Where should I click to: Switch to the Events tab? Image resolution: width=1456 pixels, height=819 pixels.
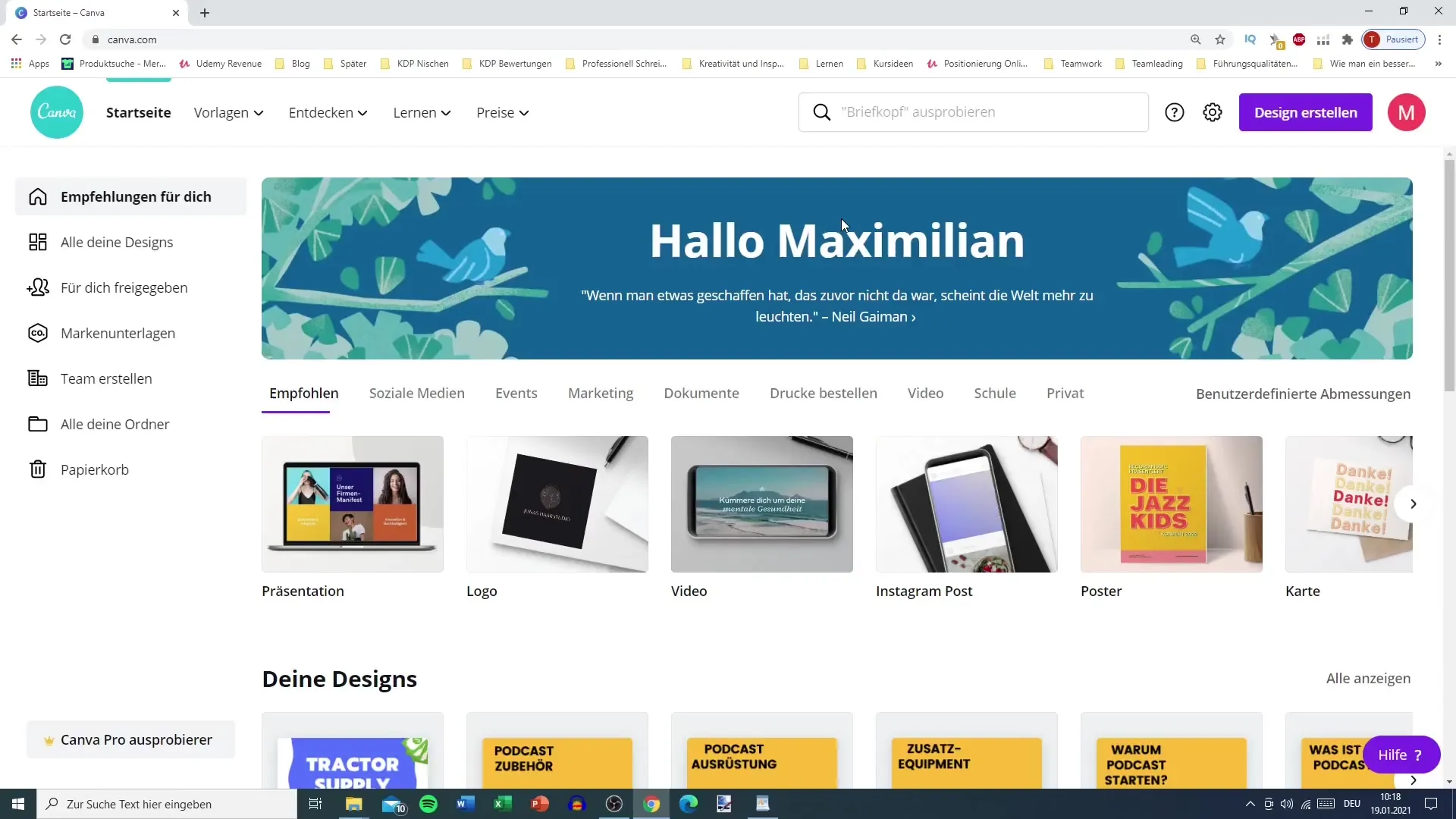(516, 393)
